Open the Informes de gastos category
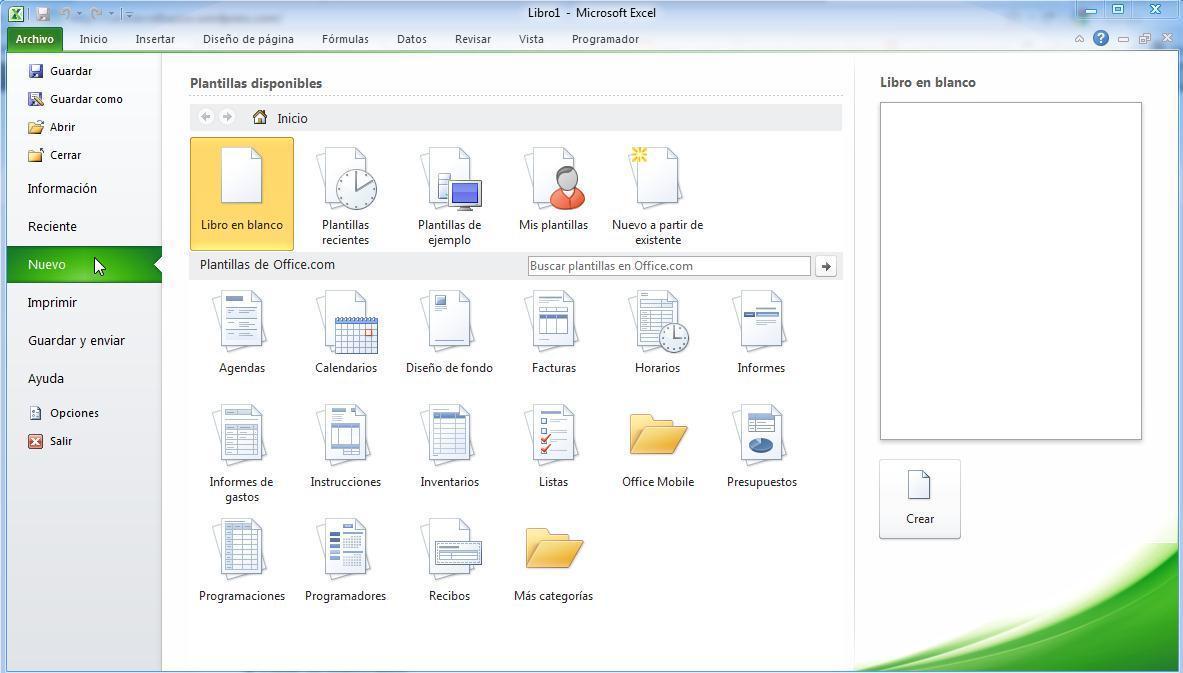This screenshot has width=1183, height=673. click(x=241, y=453)
